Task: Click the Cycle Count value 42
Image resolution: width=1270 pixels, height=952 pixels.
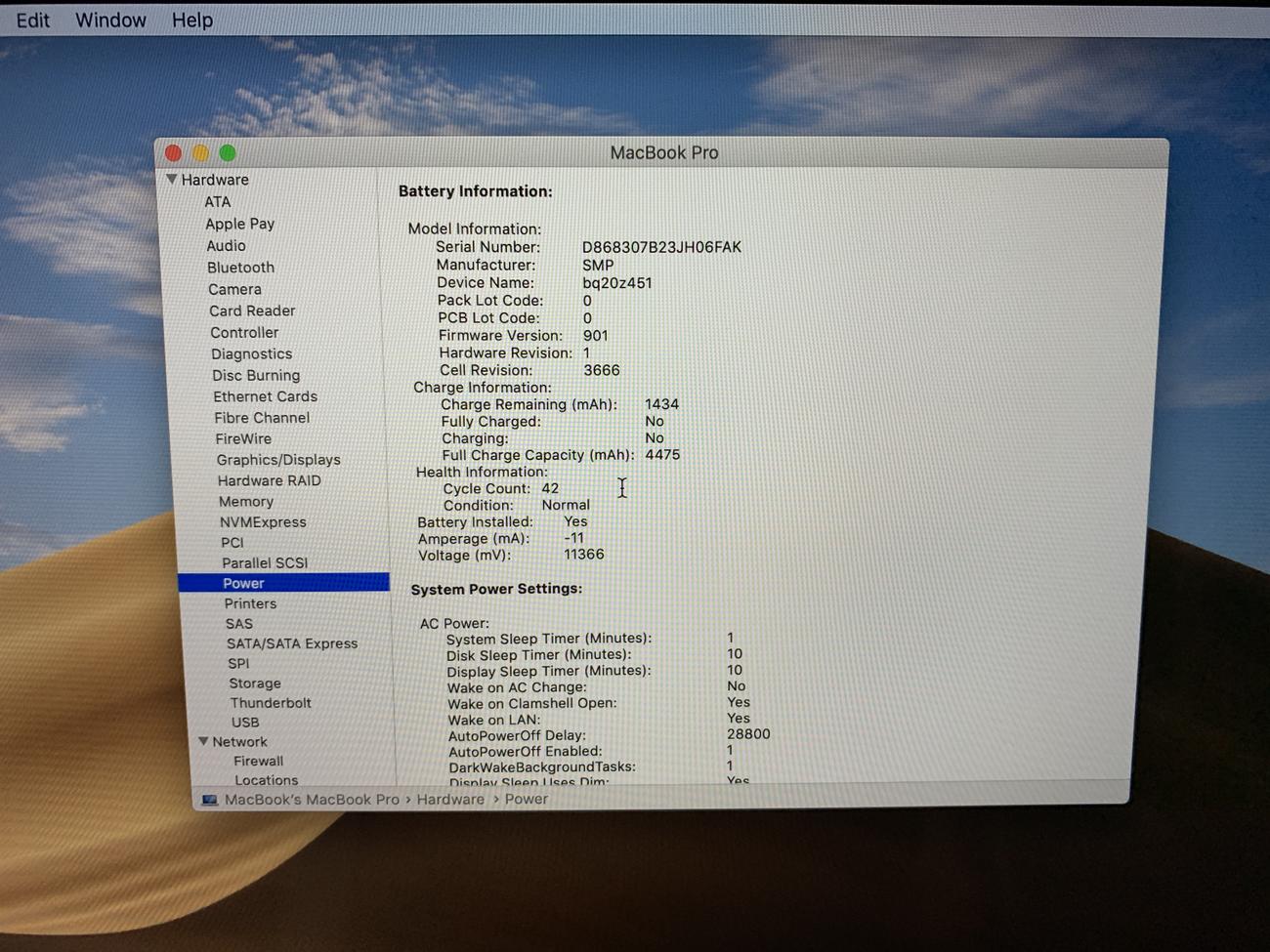Action: pyautogui.click(x=550, y=488)
